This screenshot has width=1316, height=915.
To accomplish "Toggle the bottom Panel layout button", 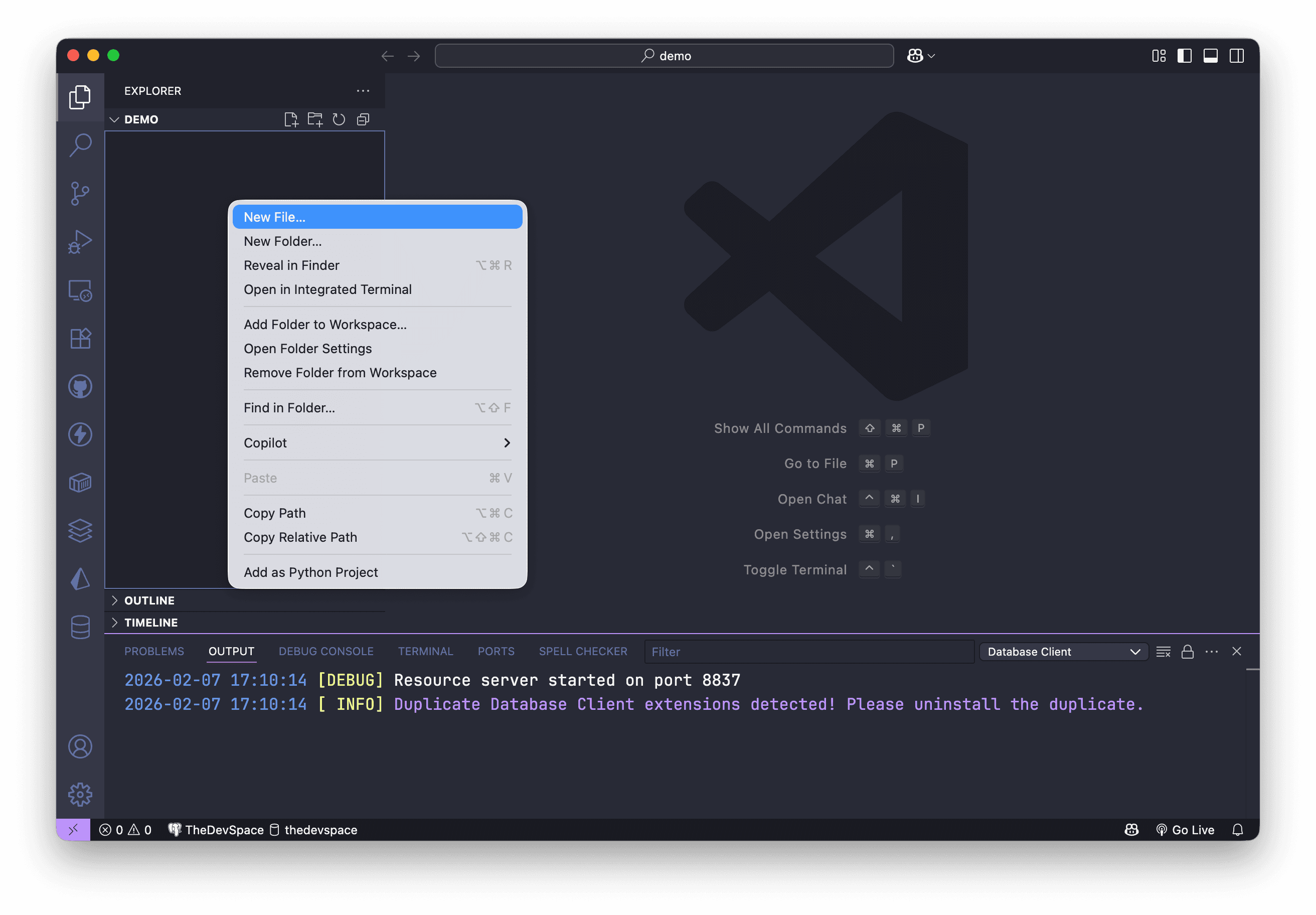I will point(1210,56).
